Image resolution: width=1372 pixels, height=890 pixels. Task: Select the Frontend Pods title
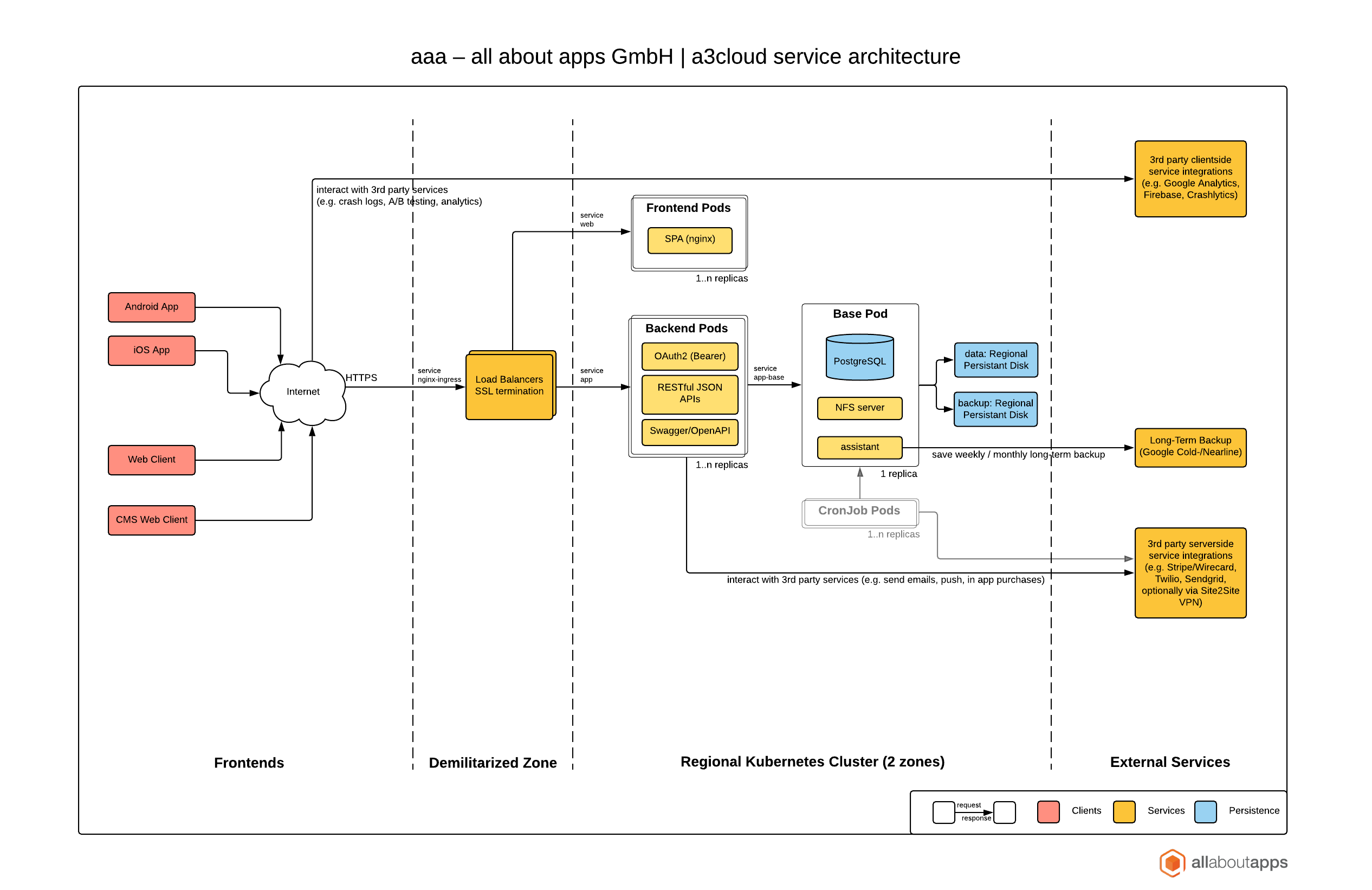[688, 208]
